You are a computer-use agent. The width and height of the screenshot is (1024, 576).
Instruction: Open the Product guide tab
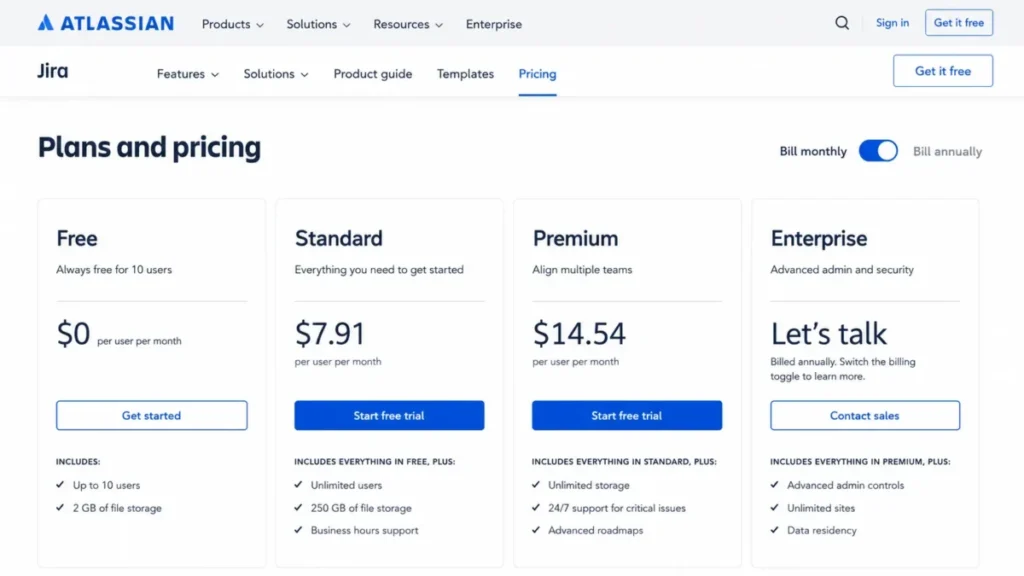point(373,74)
